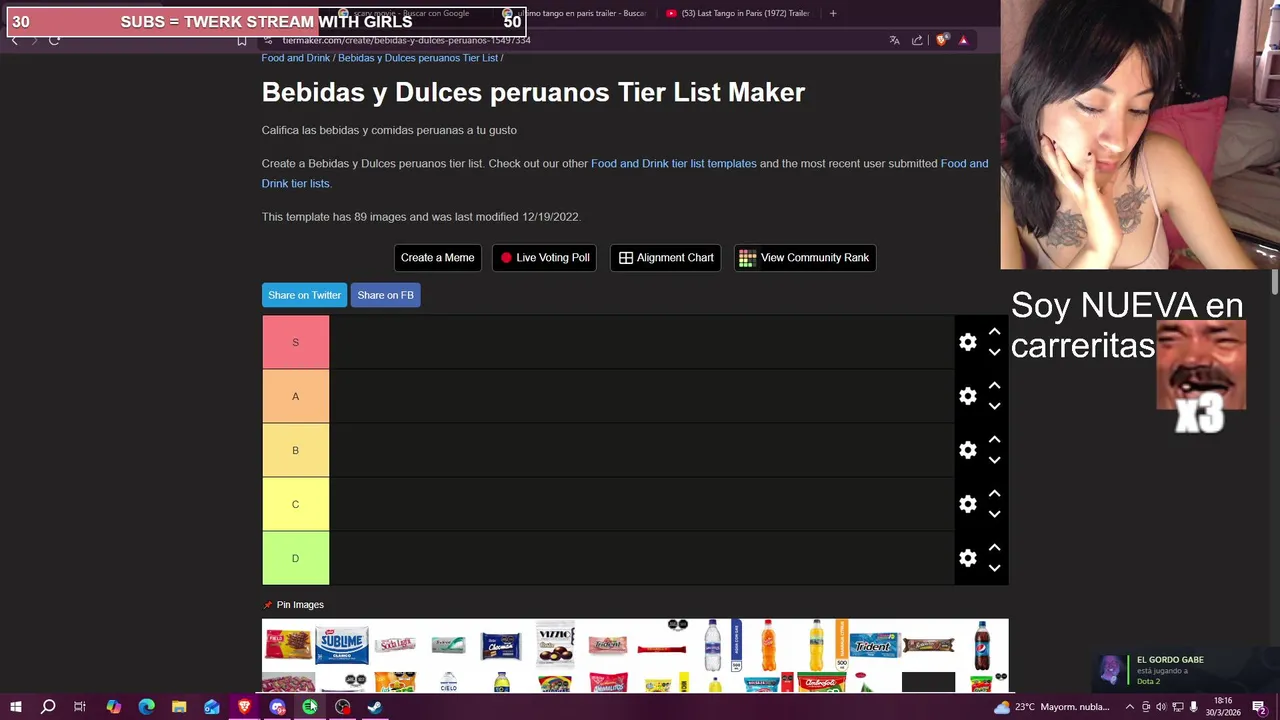Click the share page icon in address bar
This screenshot has height=720, width=1280.
click(x=917, y=40)
